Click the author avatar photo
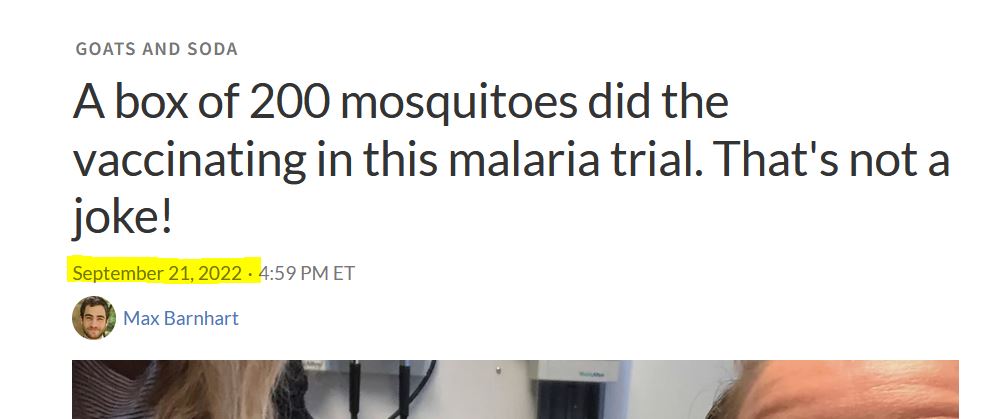The height and width of the screenshot is (419, 993). [93, 319]
